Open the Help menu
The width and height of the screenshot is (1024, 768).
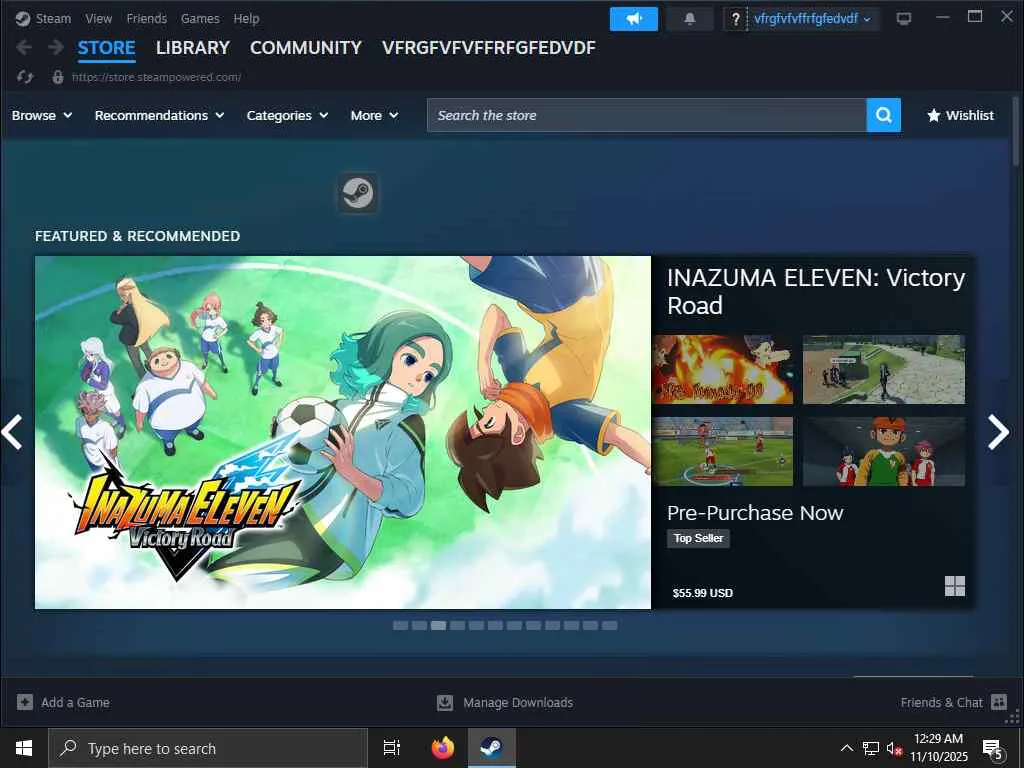(x=246, y=19)
